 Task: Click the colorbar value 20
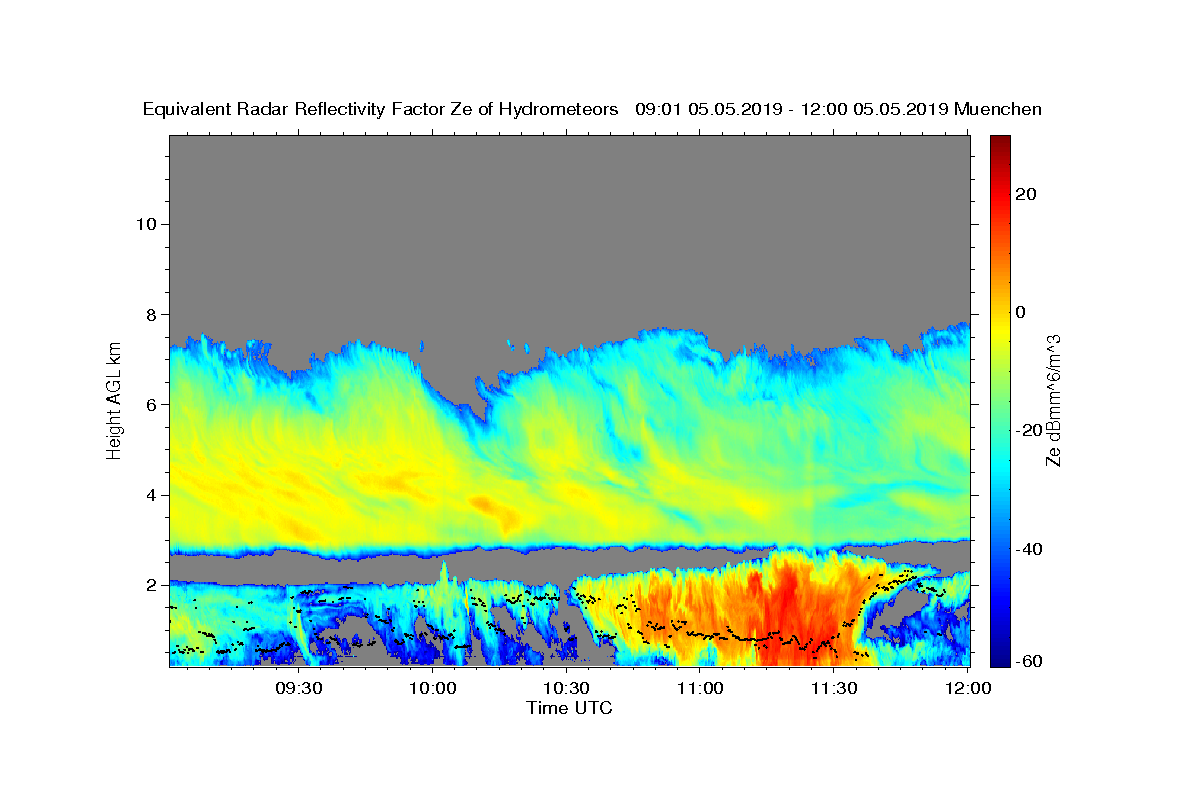point(1025,194)
